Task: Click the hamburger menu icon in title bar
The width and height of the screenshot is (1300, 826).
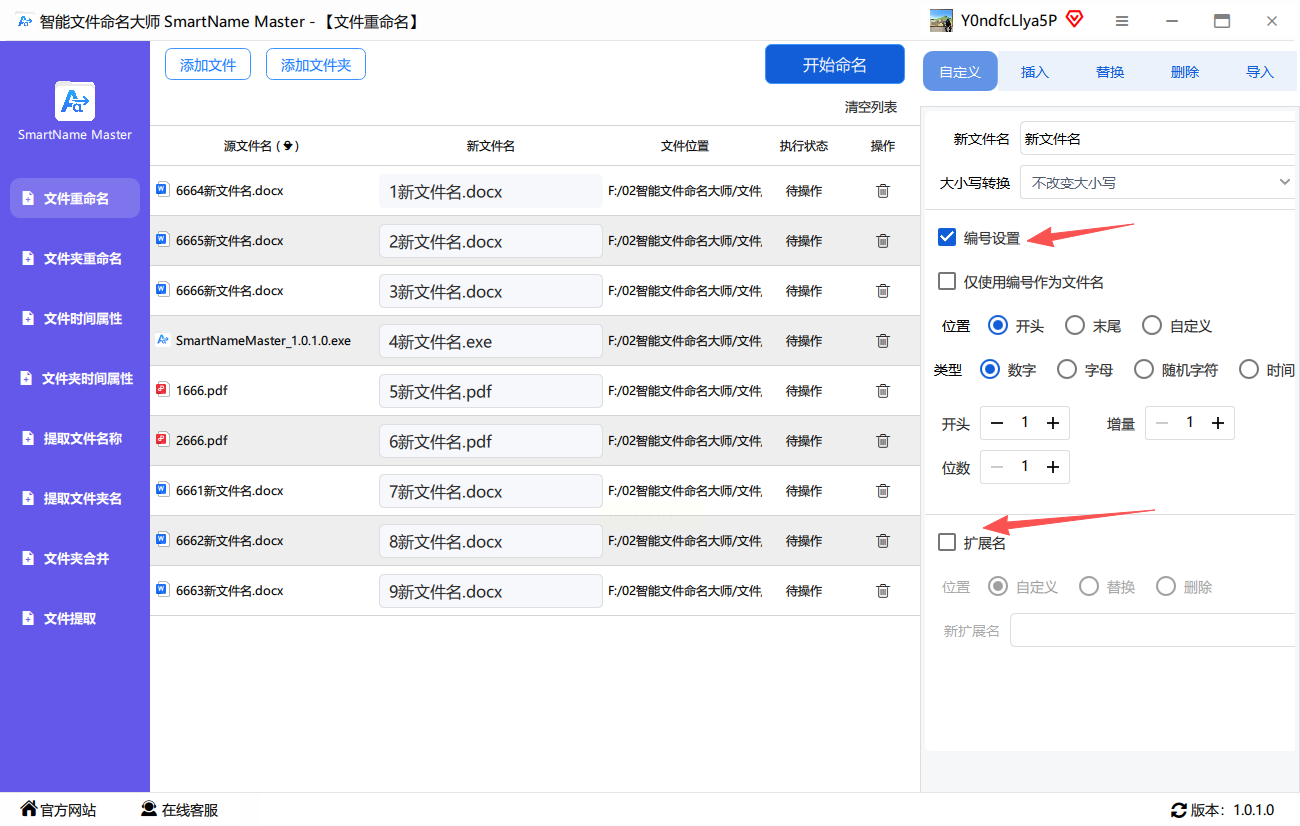Action: pos(1122,21)
